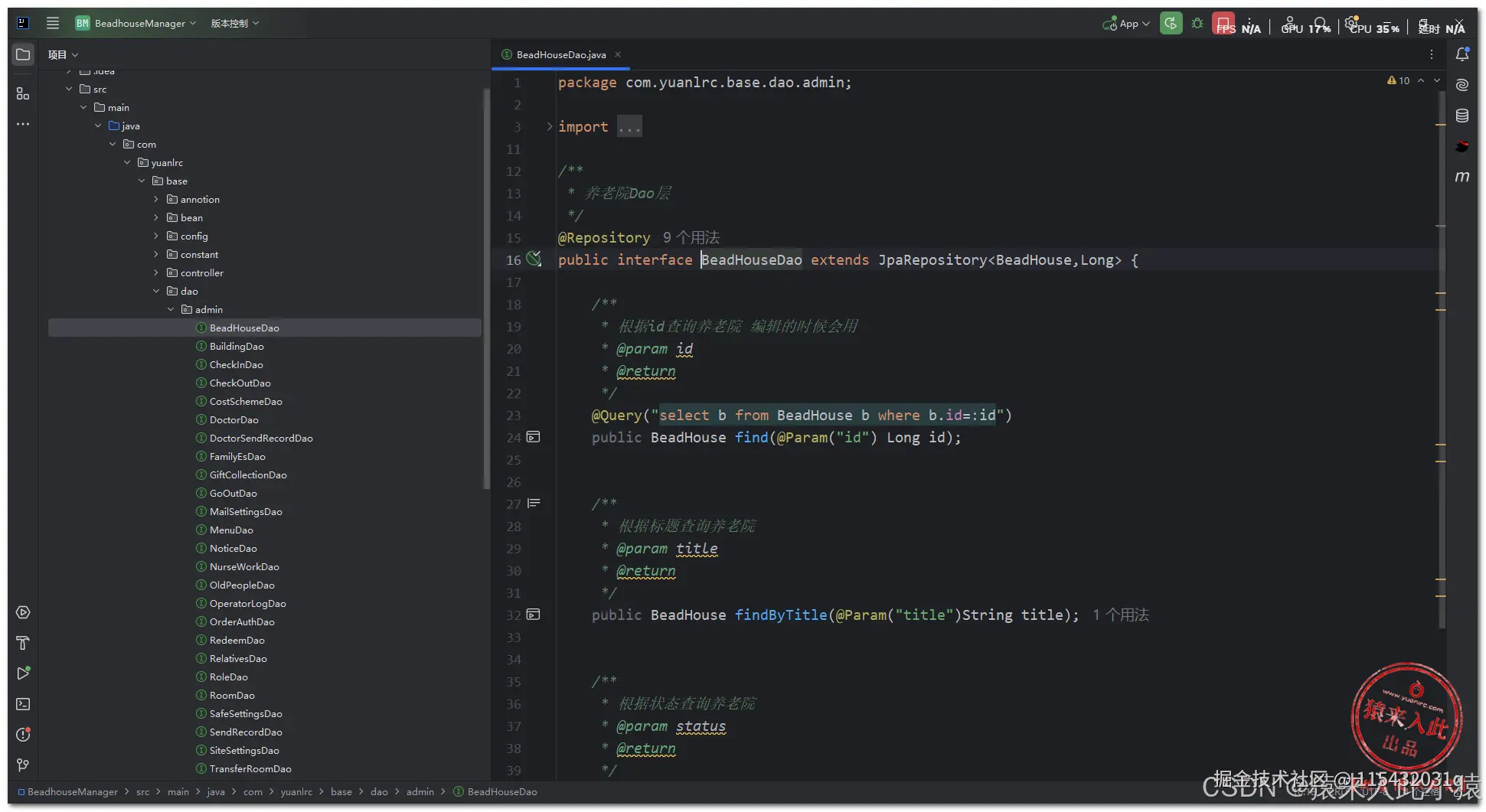This screenshot has width=1486, height=812.
Task: Open the BeadhouseManager project dropdown
Action: (136, 23)
